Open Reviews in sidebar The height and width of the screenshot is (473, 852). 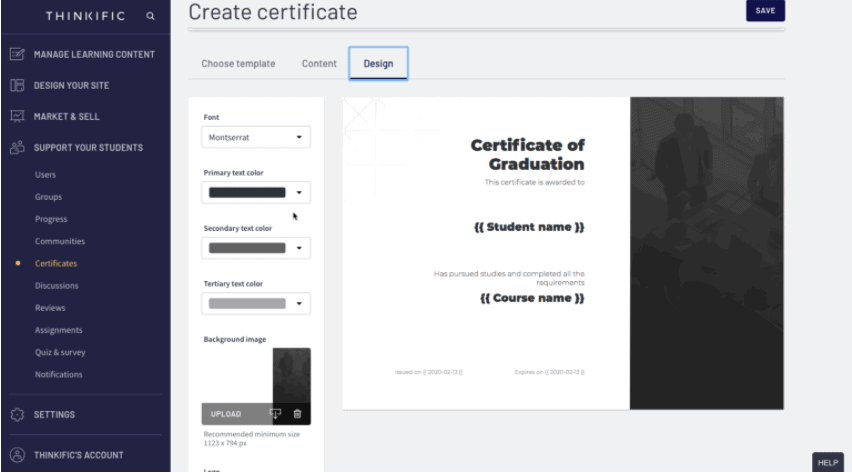point(50,308)
